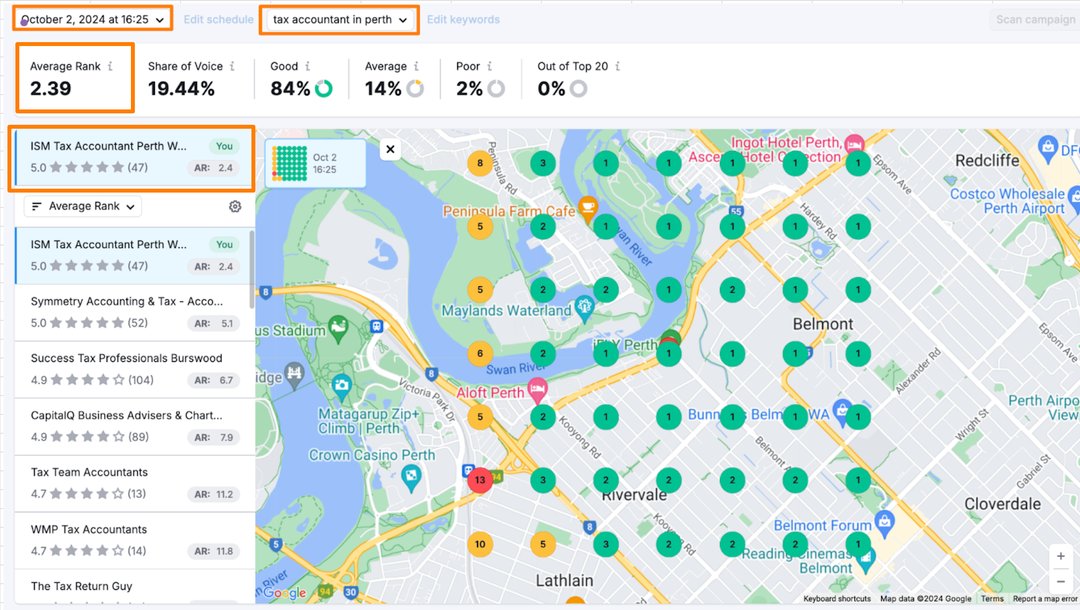Click the Good 84% donut chart

coord(324,89)
